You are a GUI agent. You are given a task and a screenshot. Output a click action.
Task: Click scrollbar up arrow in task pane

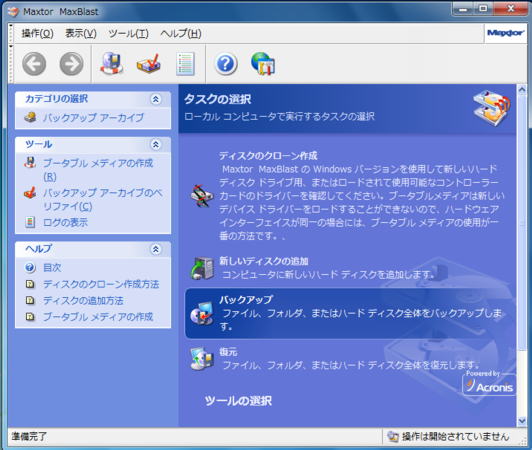[x=522, y=89]
